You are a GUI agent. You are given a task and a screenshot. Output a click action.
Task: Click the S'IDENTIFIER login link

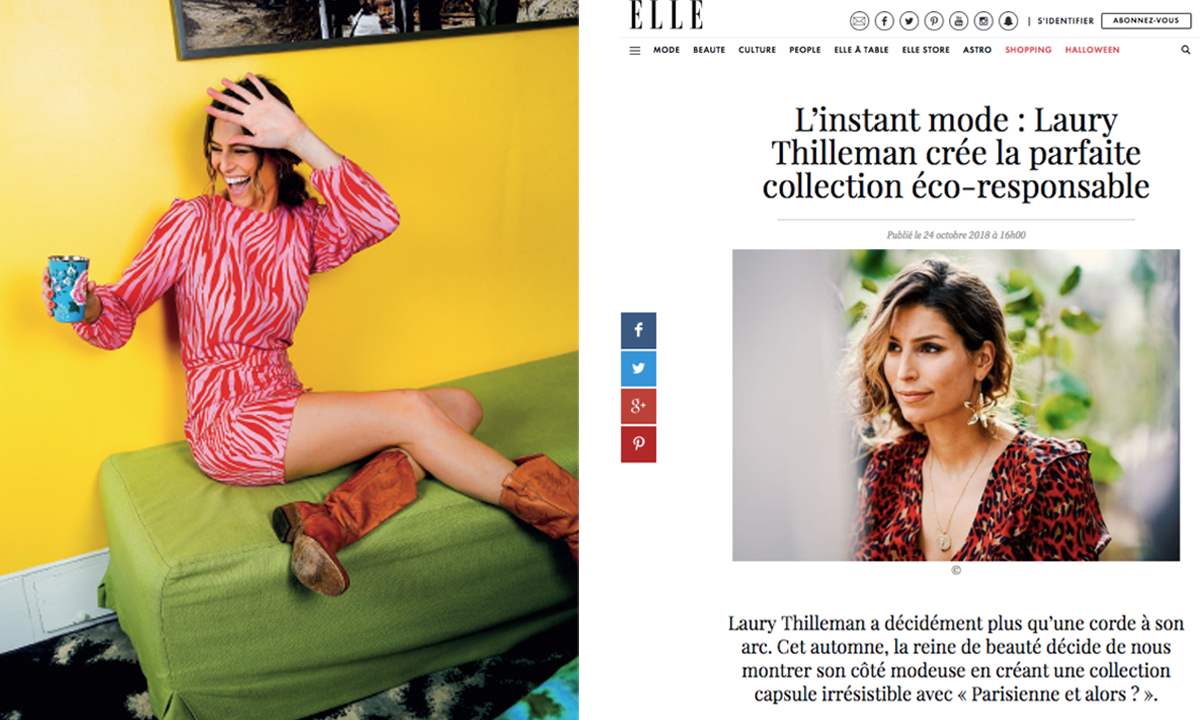click(x=1064, y=21)
